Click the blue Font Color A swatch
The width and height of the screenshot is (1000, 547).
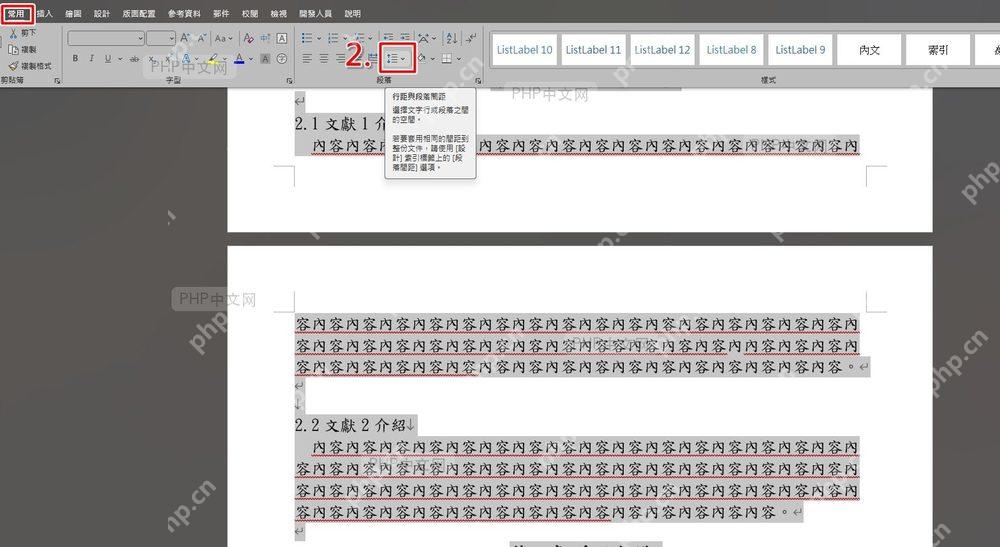(239, 59)
